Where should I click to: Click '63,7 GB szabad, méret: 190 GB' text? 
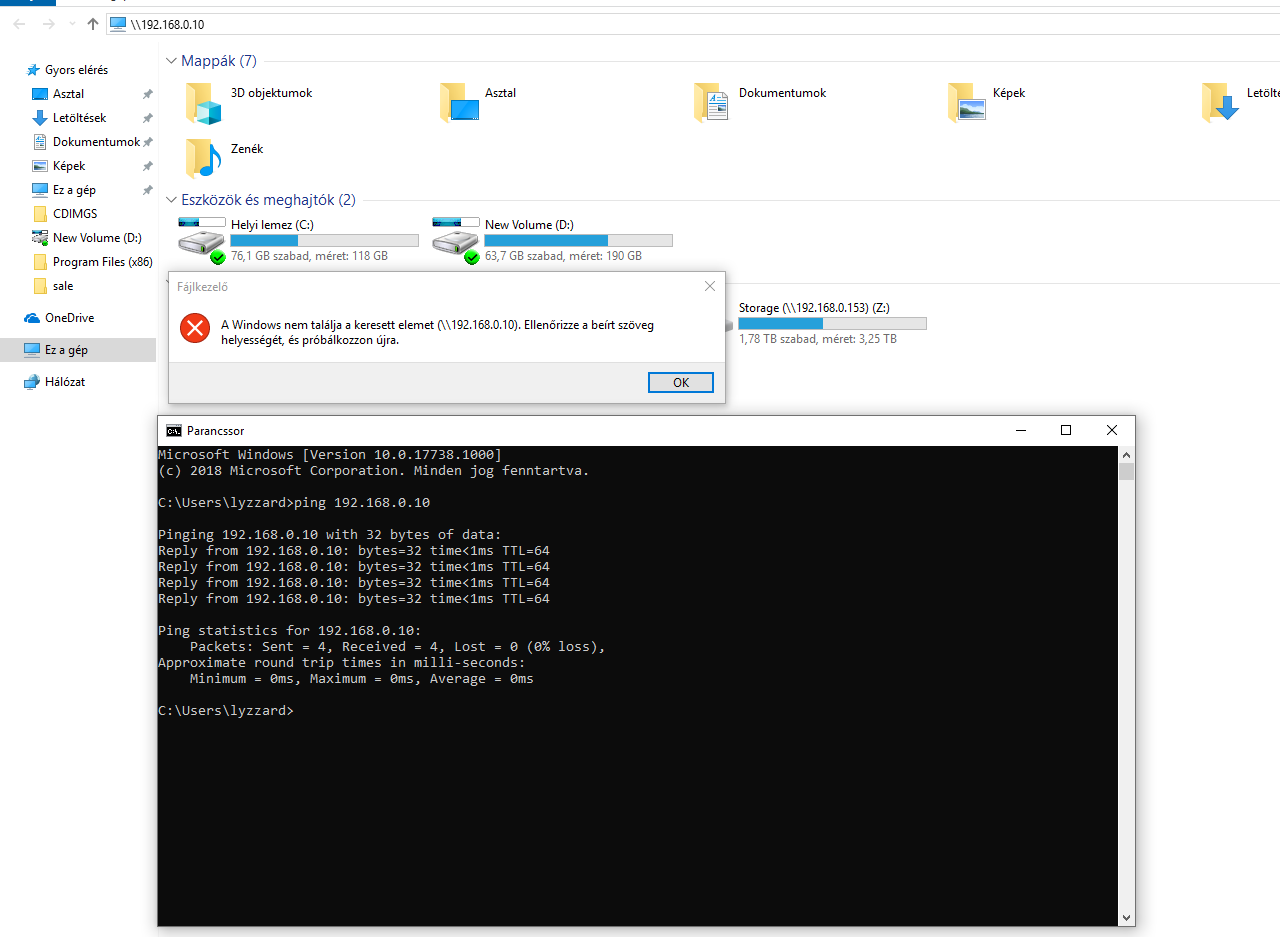563,256
